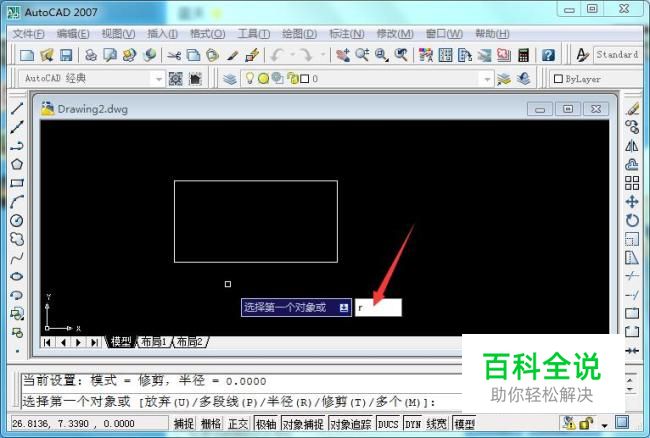Expand the undo history dropdown arrow
The image size is (650, 438).
coord(292,54)
